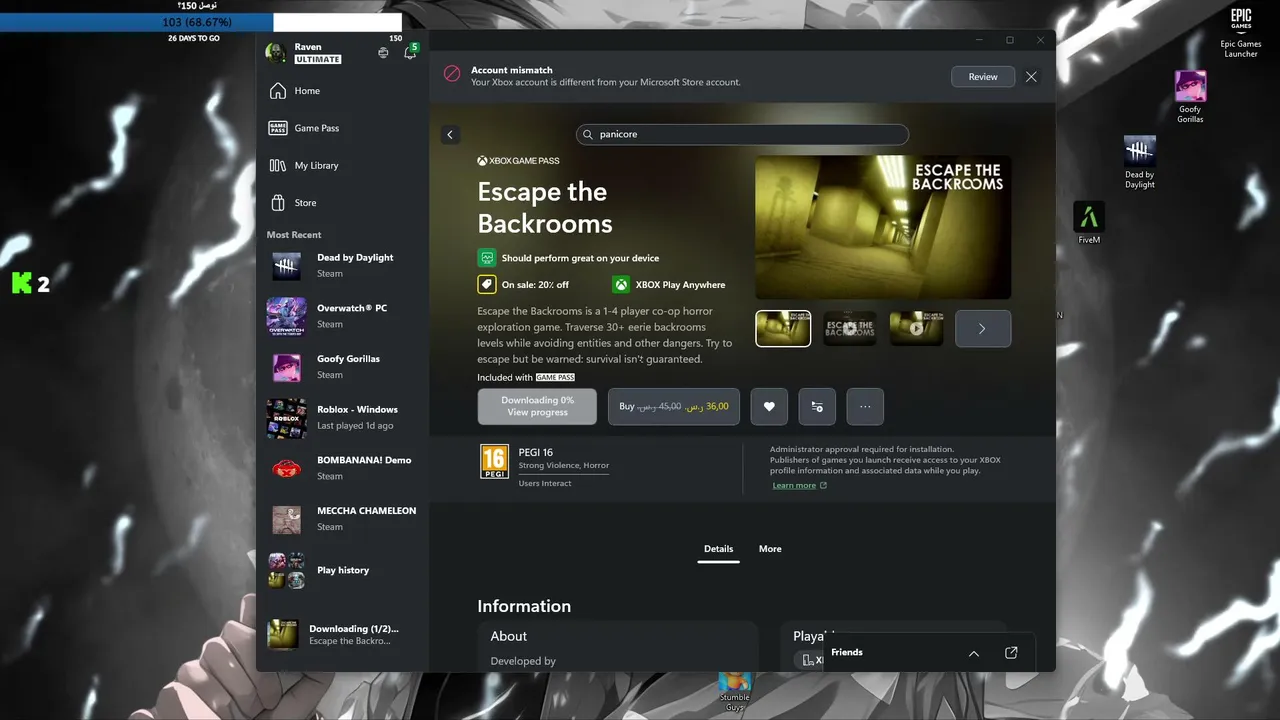Select Goofy Gorillas in Most Recent
This screenshot has height=720, width=1280.
[342, 367]
